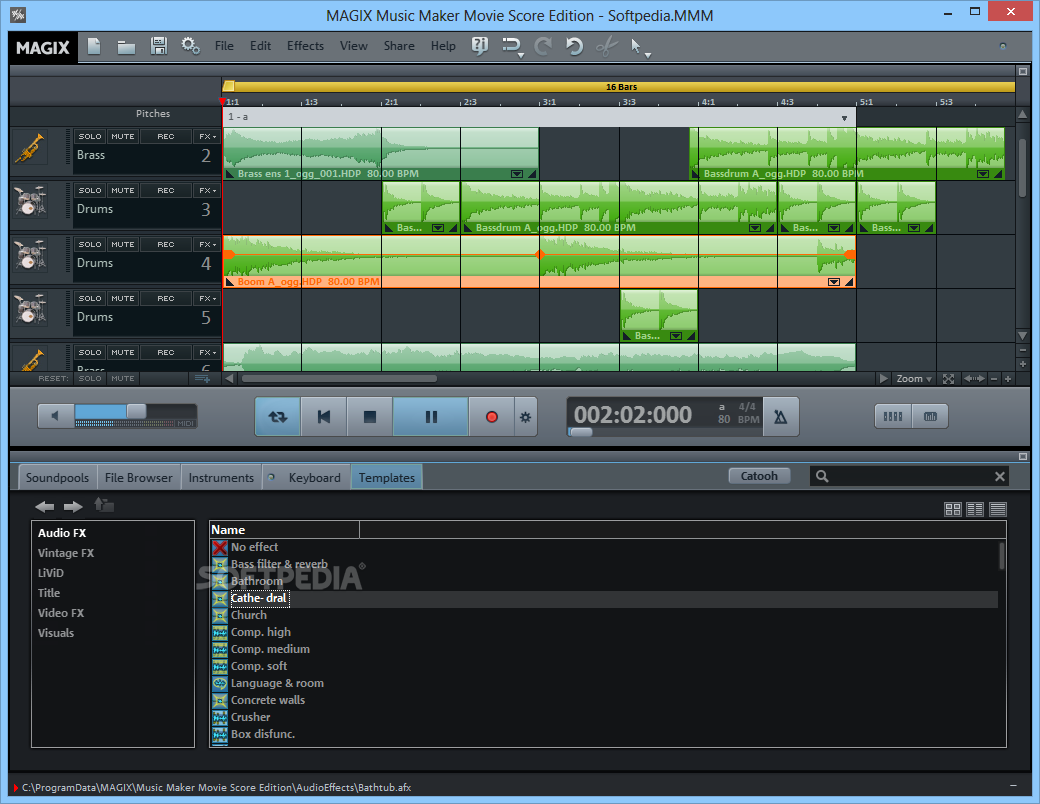1040x804 pixels.
Task: Open the Zoom dropdown menu
Action: (914, 379)
